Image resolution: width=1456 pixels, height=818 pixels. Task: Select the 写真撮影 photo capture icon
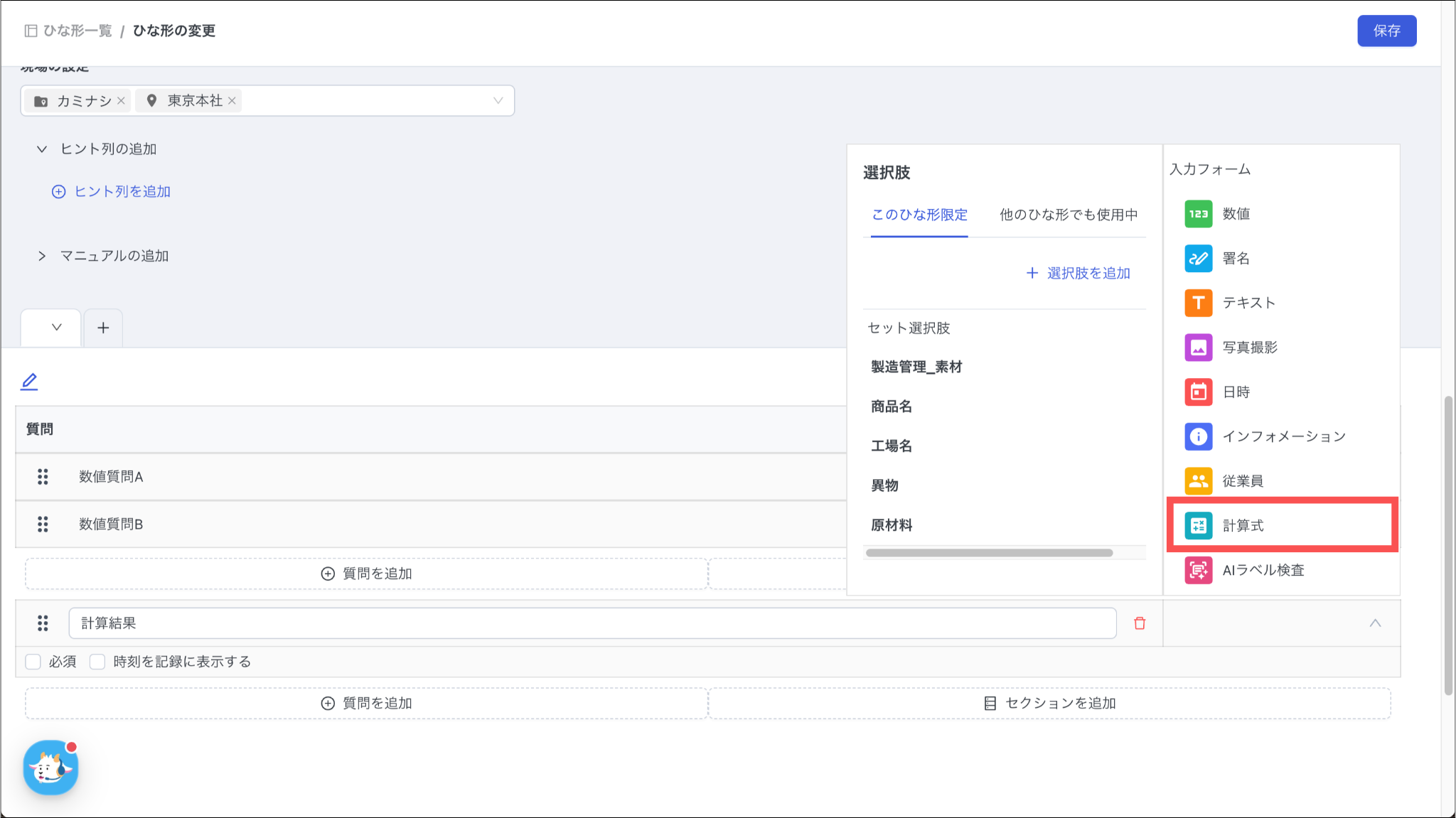coord(1198,348)
